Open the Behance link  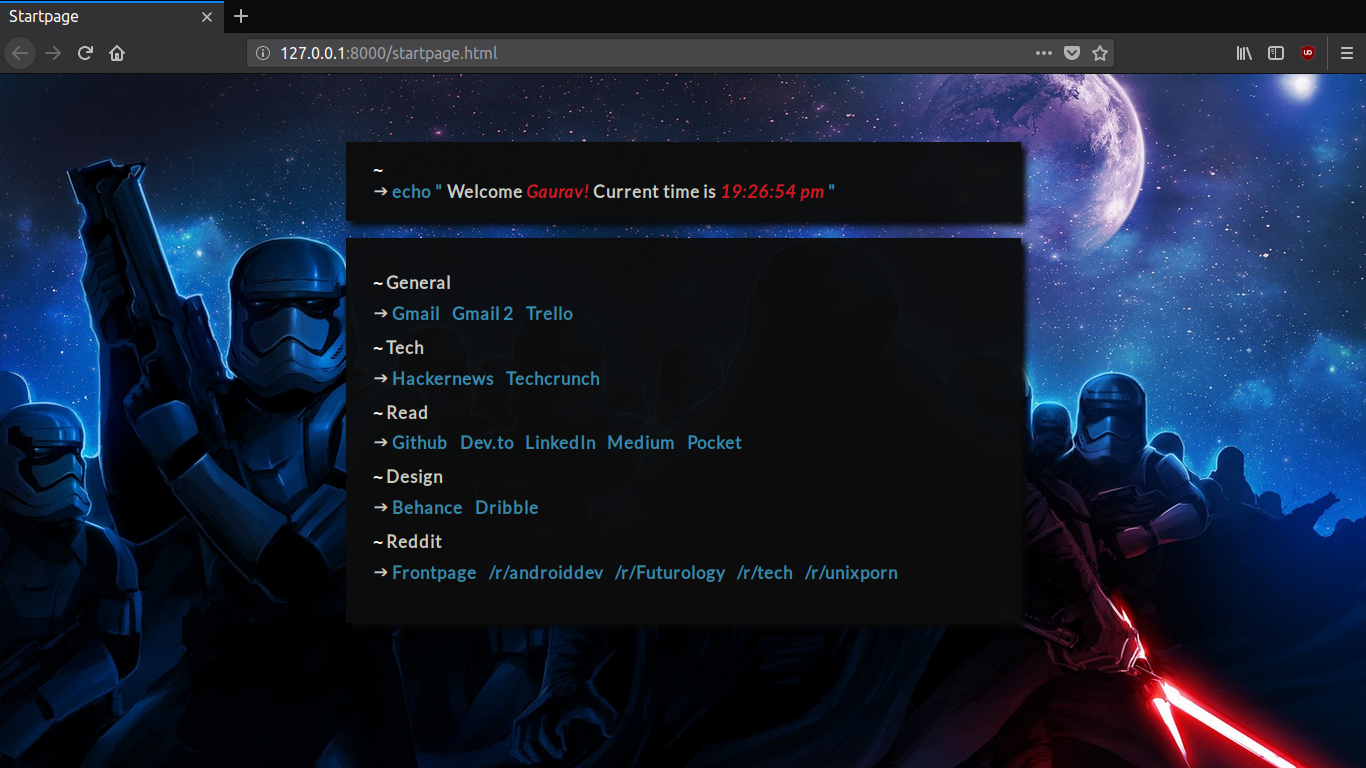(427, 508)
